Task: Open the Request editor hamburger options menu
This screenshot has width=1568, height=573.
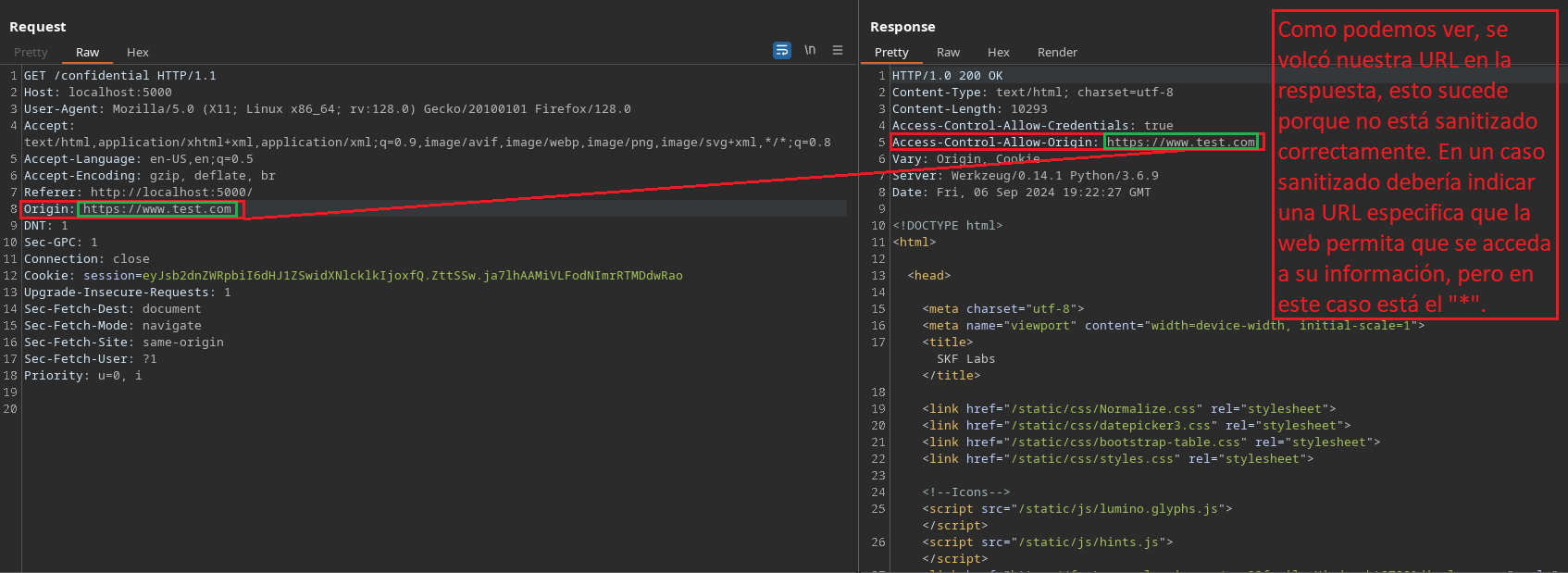Action: pos(838,50)
